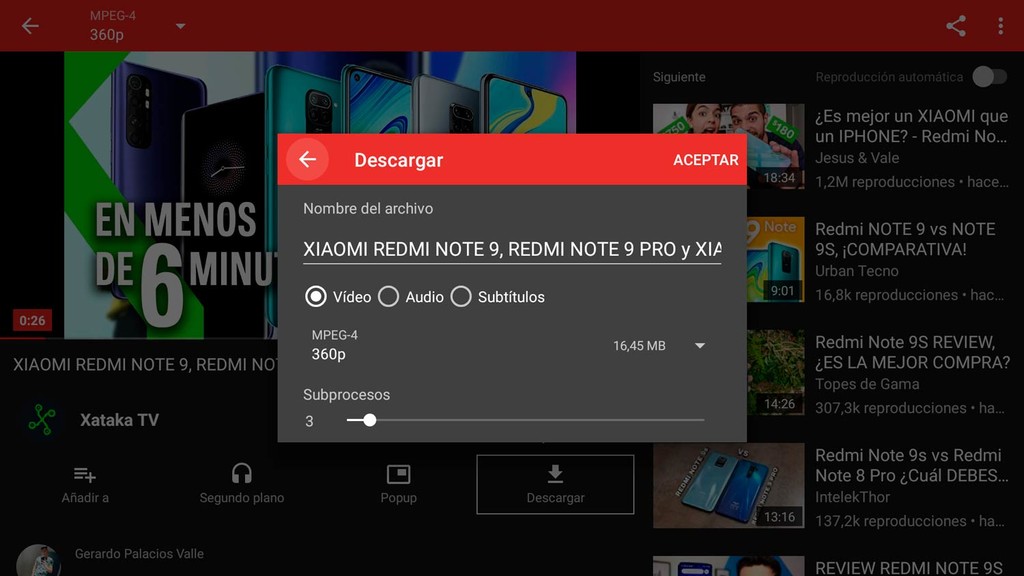Open the share icon in top bar
1024x576 pixels.
955,26
